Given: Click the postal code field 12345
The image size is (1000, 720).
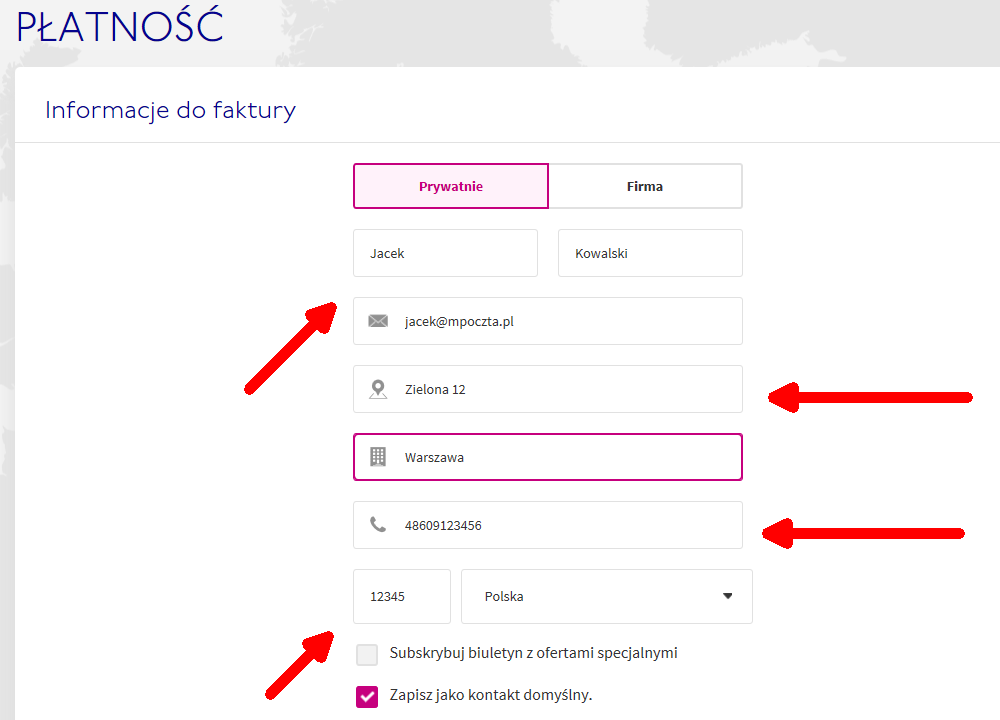Looking at the screenshot, I should [401, 597].
